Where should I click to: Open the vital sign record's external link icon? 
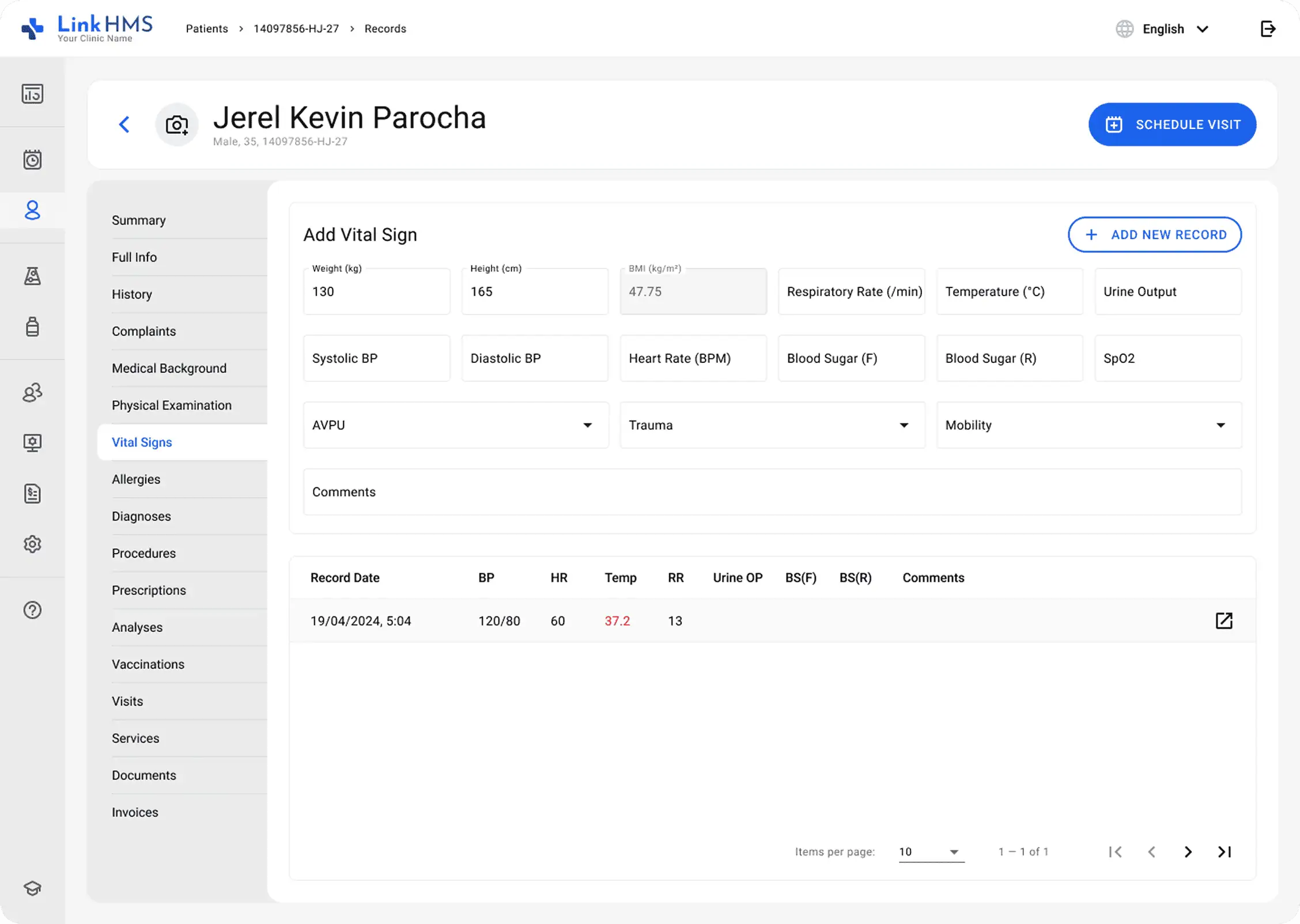pyautogui.click(x=1223, y=620)
